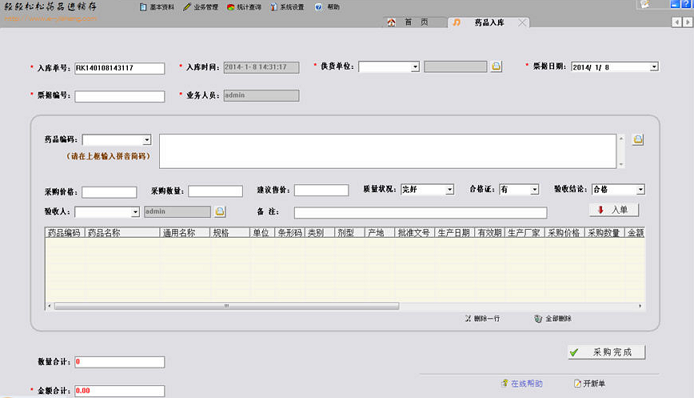Expand 票据日期 date dropdown

654,67
